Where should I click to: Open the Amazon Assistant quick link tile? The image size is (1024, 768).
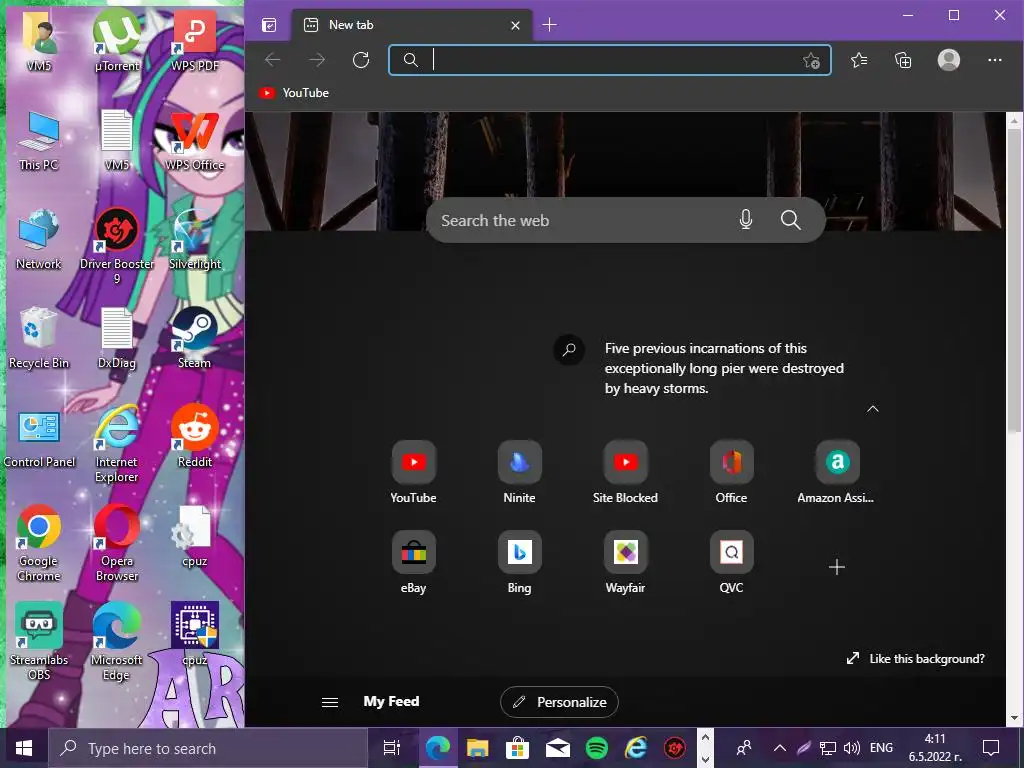point(837,472)
